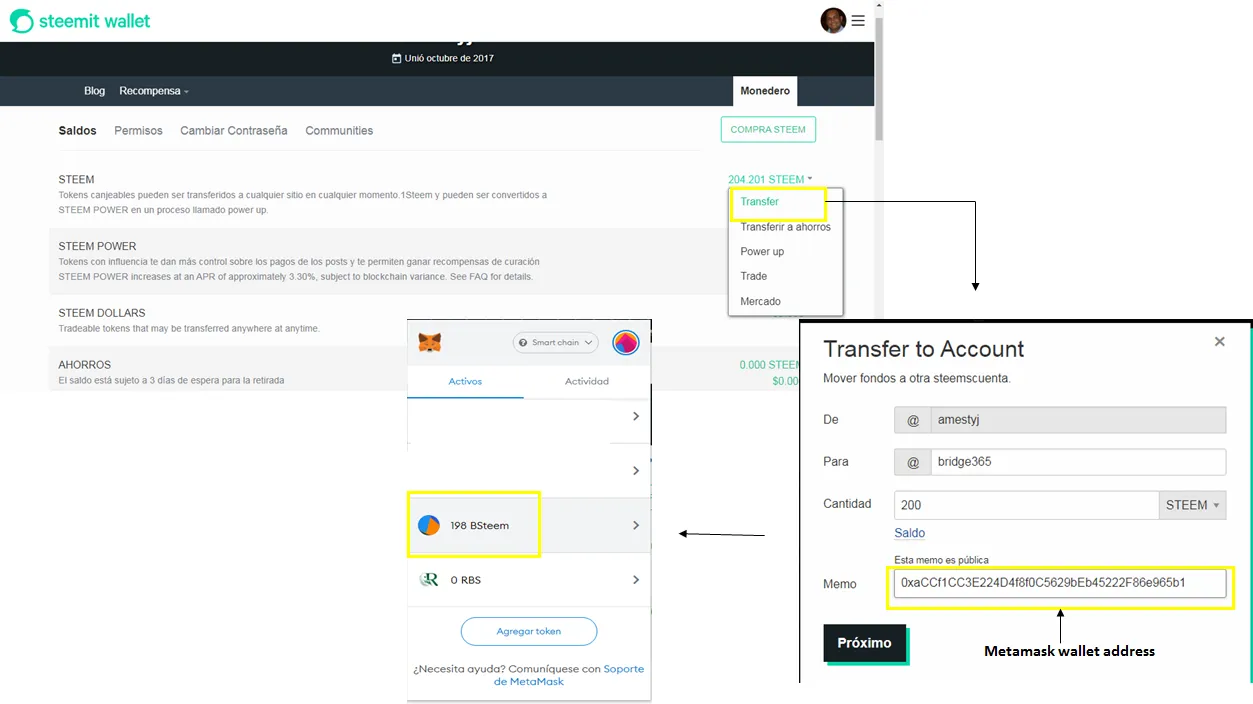Screen dimensions: 1253x704
Task: Close the Transfer to Account dialog
Action: point(1219,341)
